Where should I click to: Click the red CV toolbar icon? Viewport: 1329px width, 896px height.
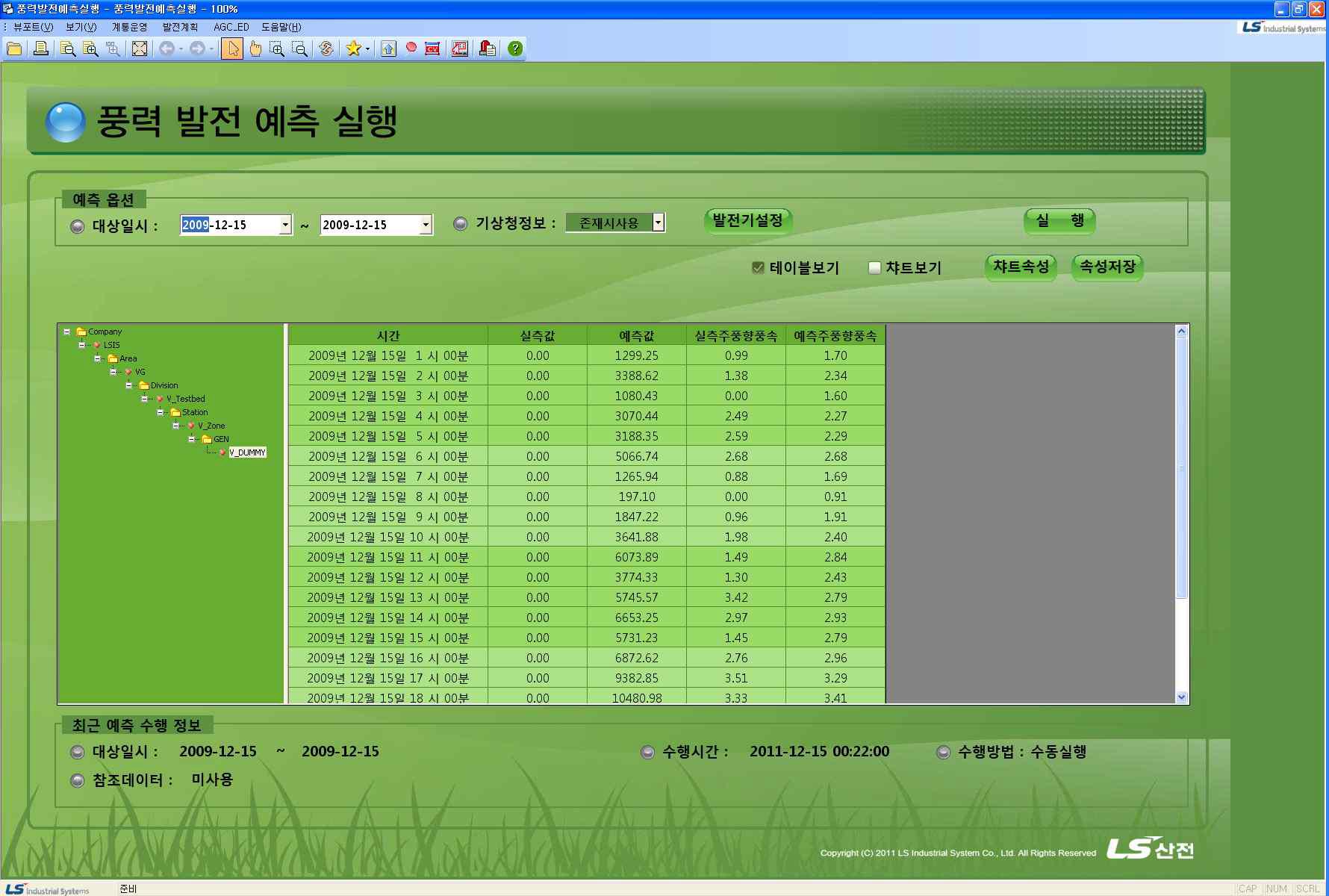point(432,49)
